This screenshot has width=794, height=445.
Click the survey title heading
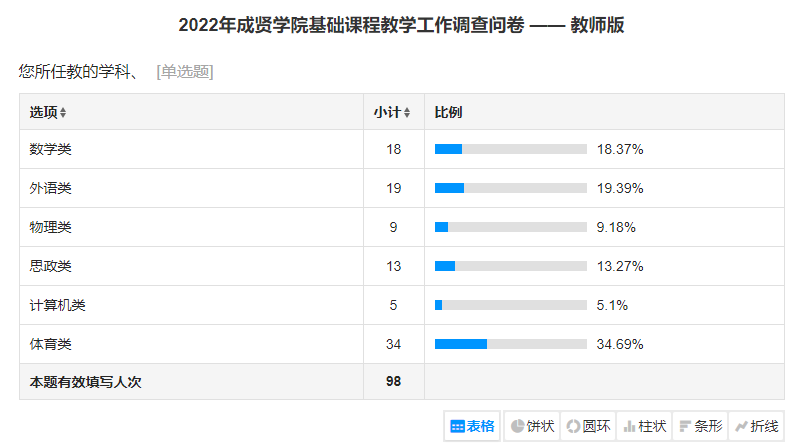401,25
